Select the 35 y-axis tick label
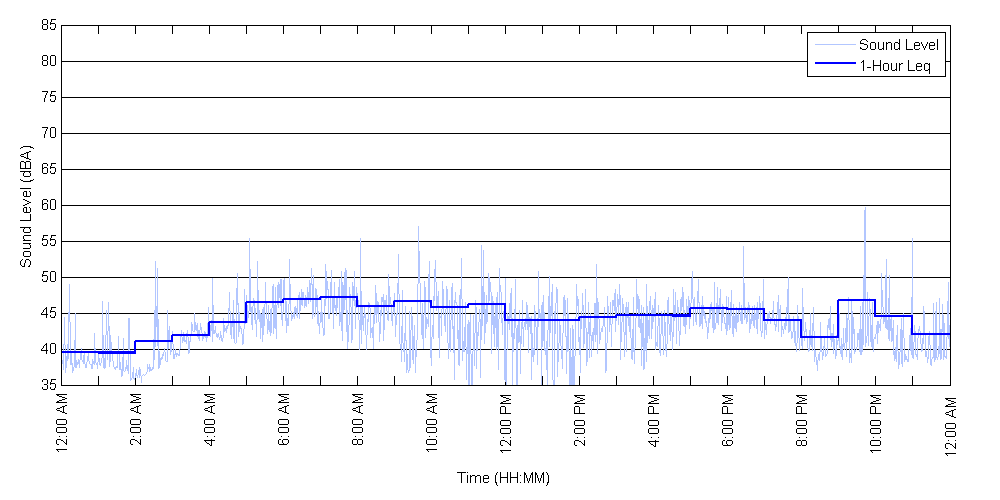The height and width of the screenshot is (500, 1000). [48, 385]
